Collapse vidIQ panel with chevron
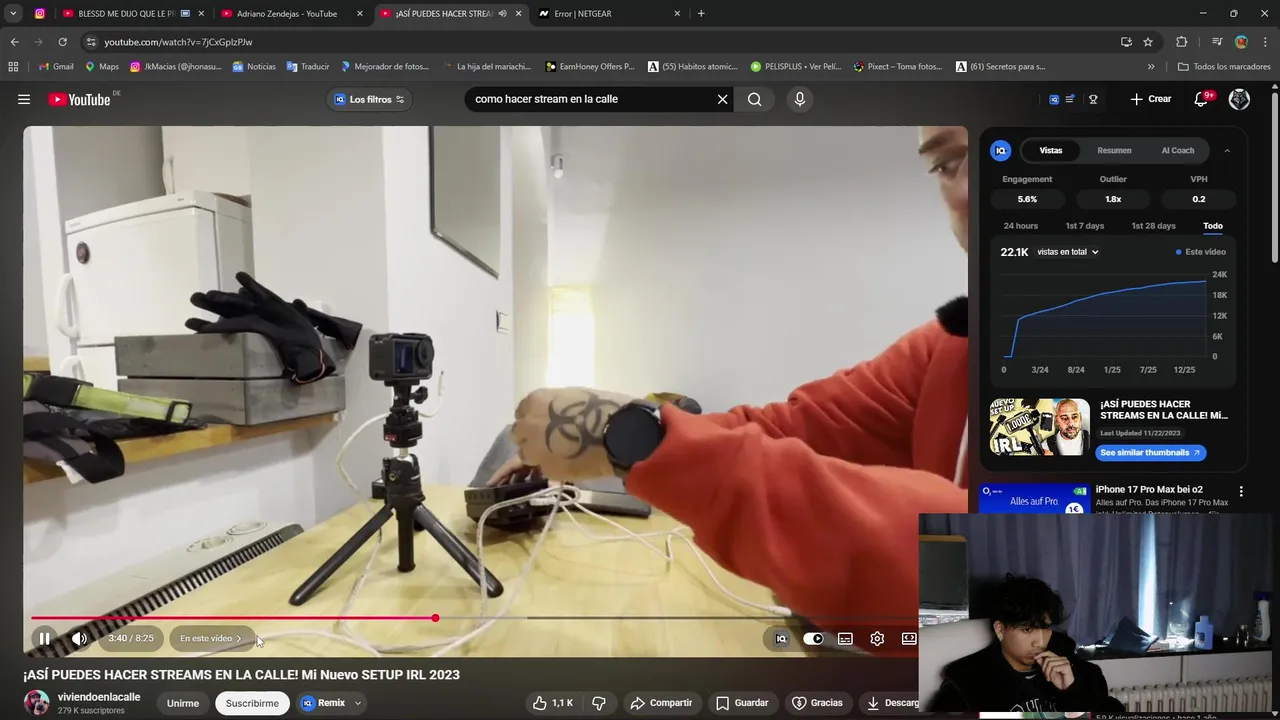Image resolution: width=1280 pixels, height=720 pixels. coord(1227,150)
